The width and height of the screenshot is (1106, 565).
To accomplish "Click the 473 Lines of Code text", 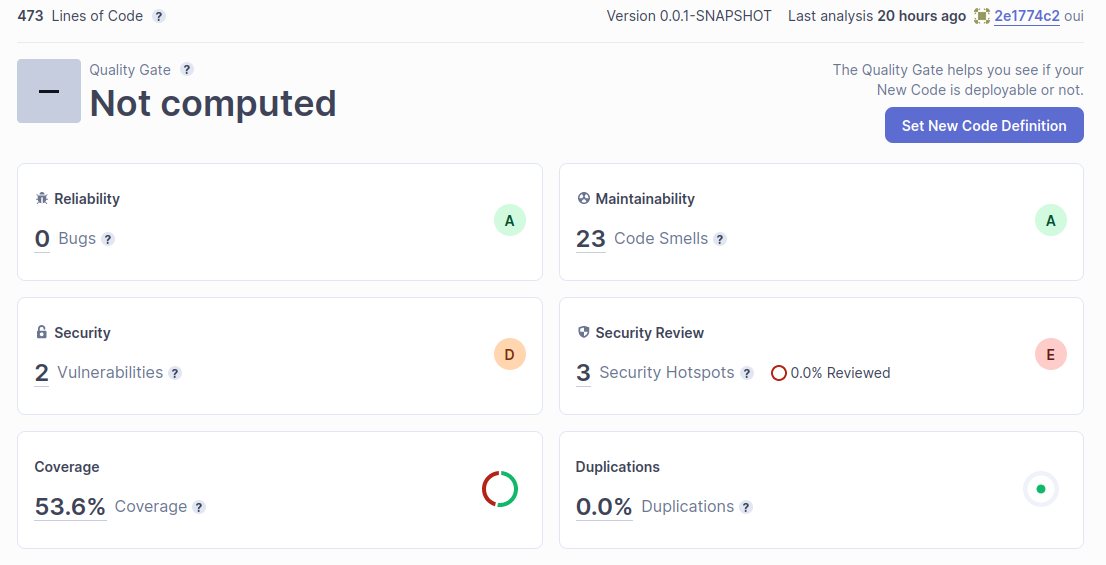I will click(x=80, y=16).
